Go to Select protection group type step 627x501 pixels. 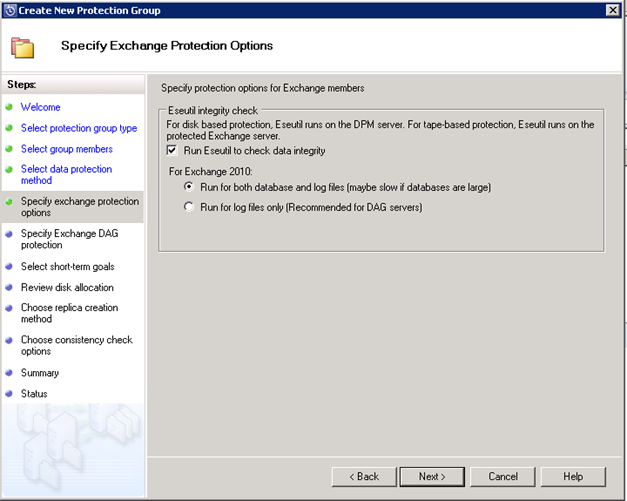coord(78,128)
